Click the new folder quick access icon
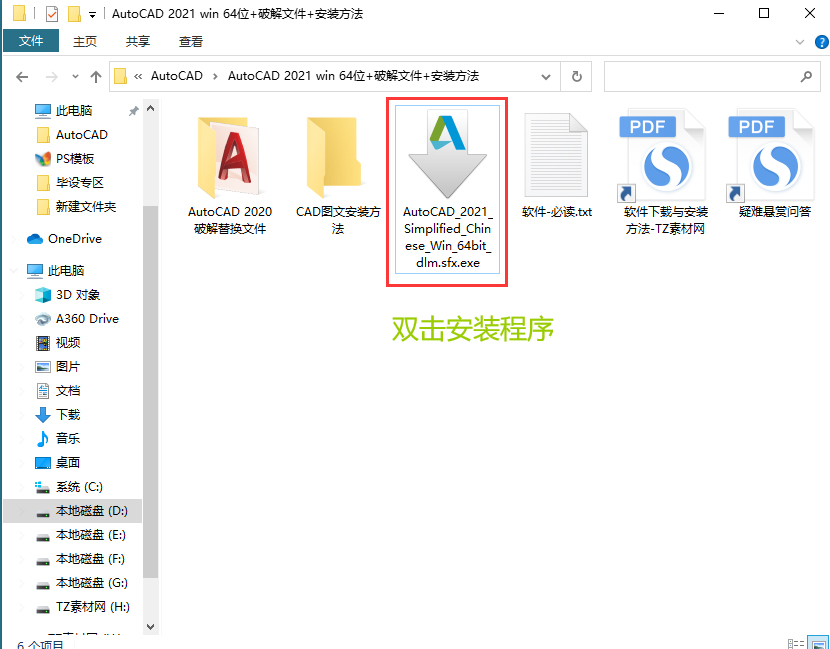 [74, 13]
